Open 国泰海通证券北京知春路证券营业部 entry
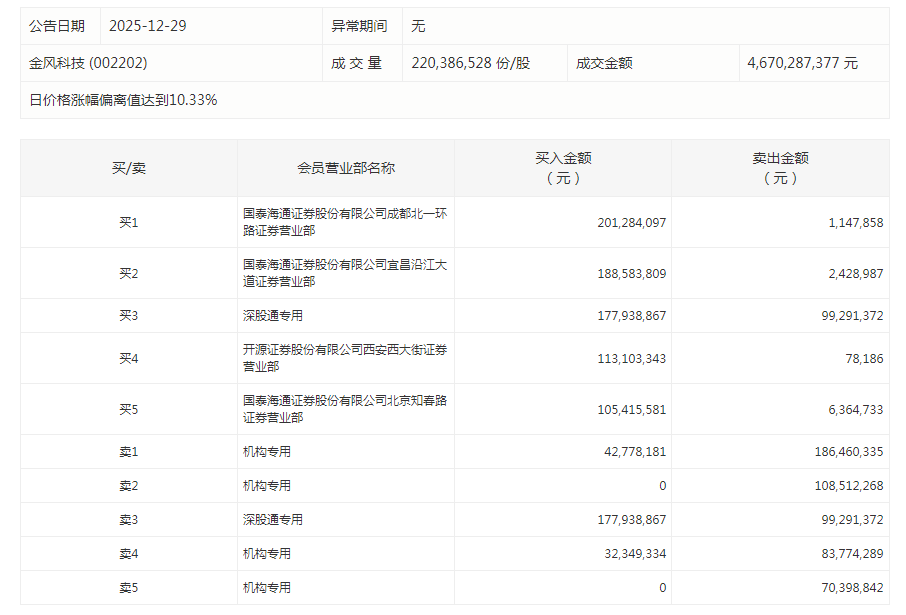 pos(344,409)
